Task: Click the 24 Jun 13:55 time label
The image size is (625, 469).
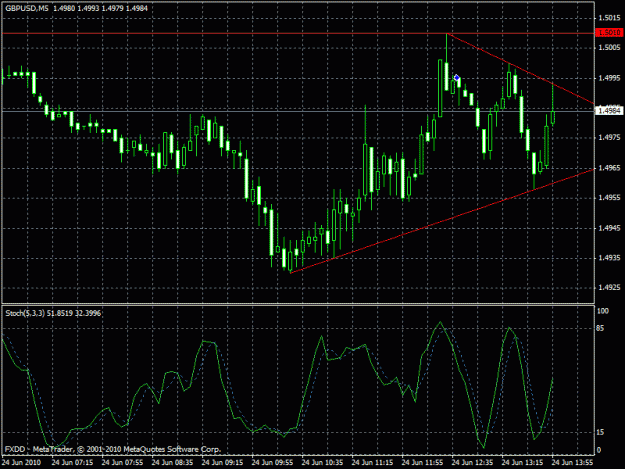Action: [x=572, y=463]
